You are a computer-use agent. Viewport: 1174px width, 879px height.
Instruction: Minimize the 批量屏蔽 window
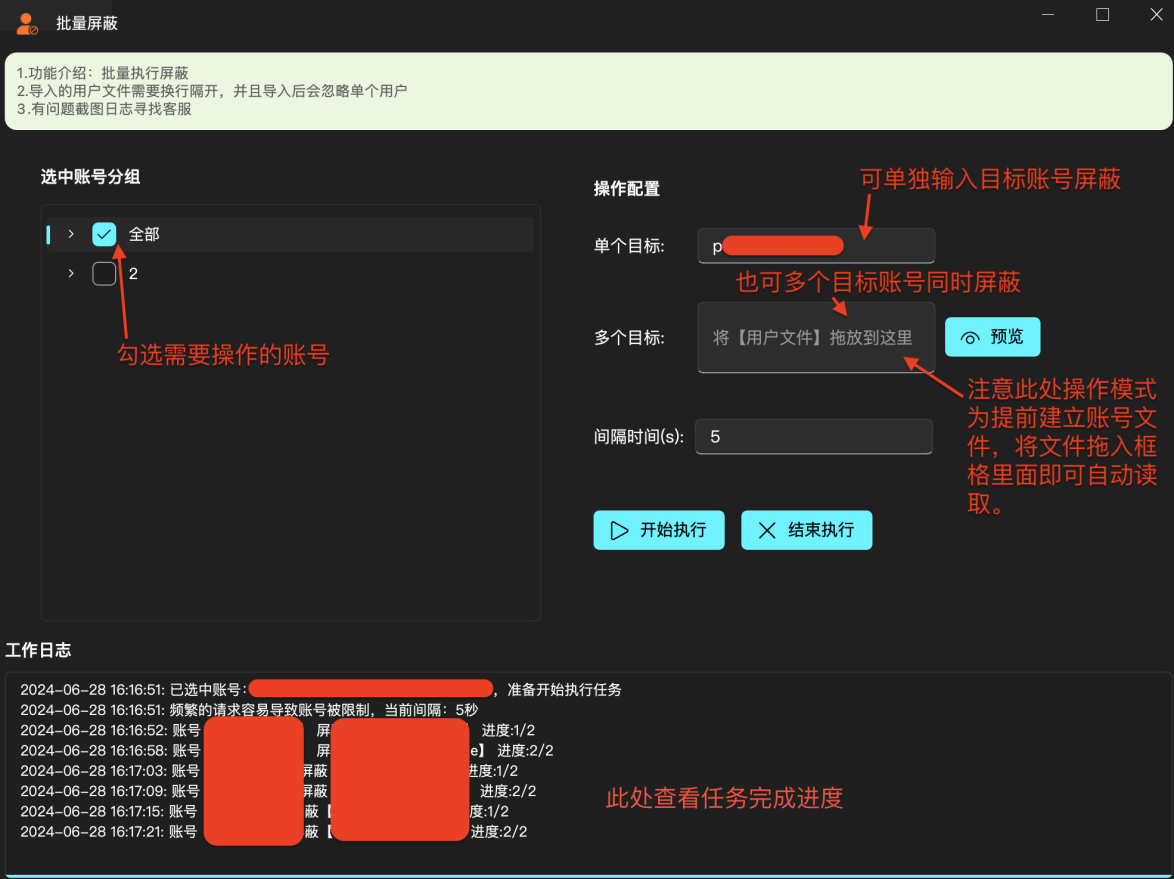coord(1047,15)
